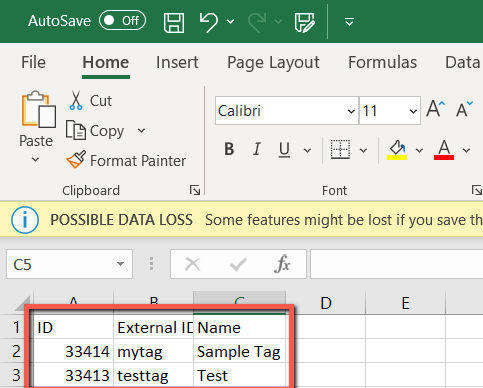
Task: Open the Data ribbon tab
Action: 463,62
